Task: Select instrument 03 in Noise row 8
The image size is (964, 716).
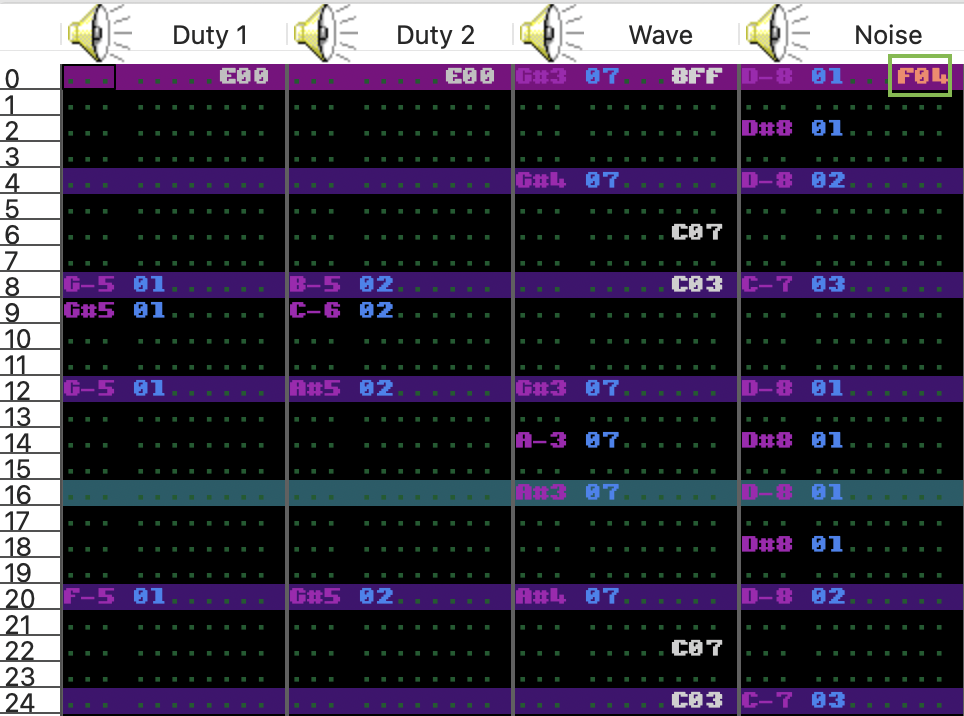Action: point(828,284)
